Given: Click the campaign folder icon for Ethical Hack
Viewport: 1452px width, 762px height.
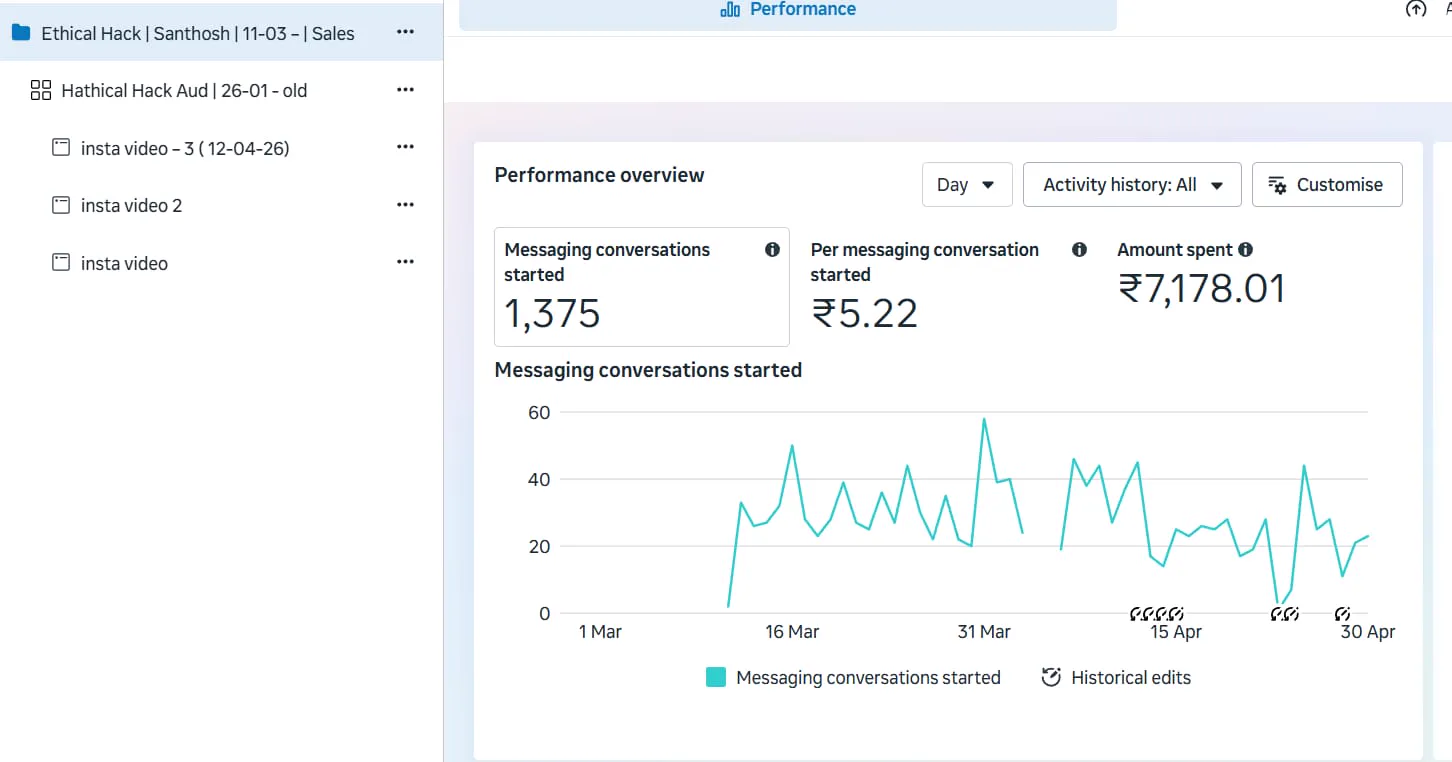Looking at the screenshot, I should 21,33.
